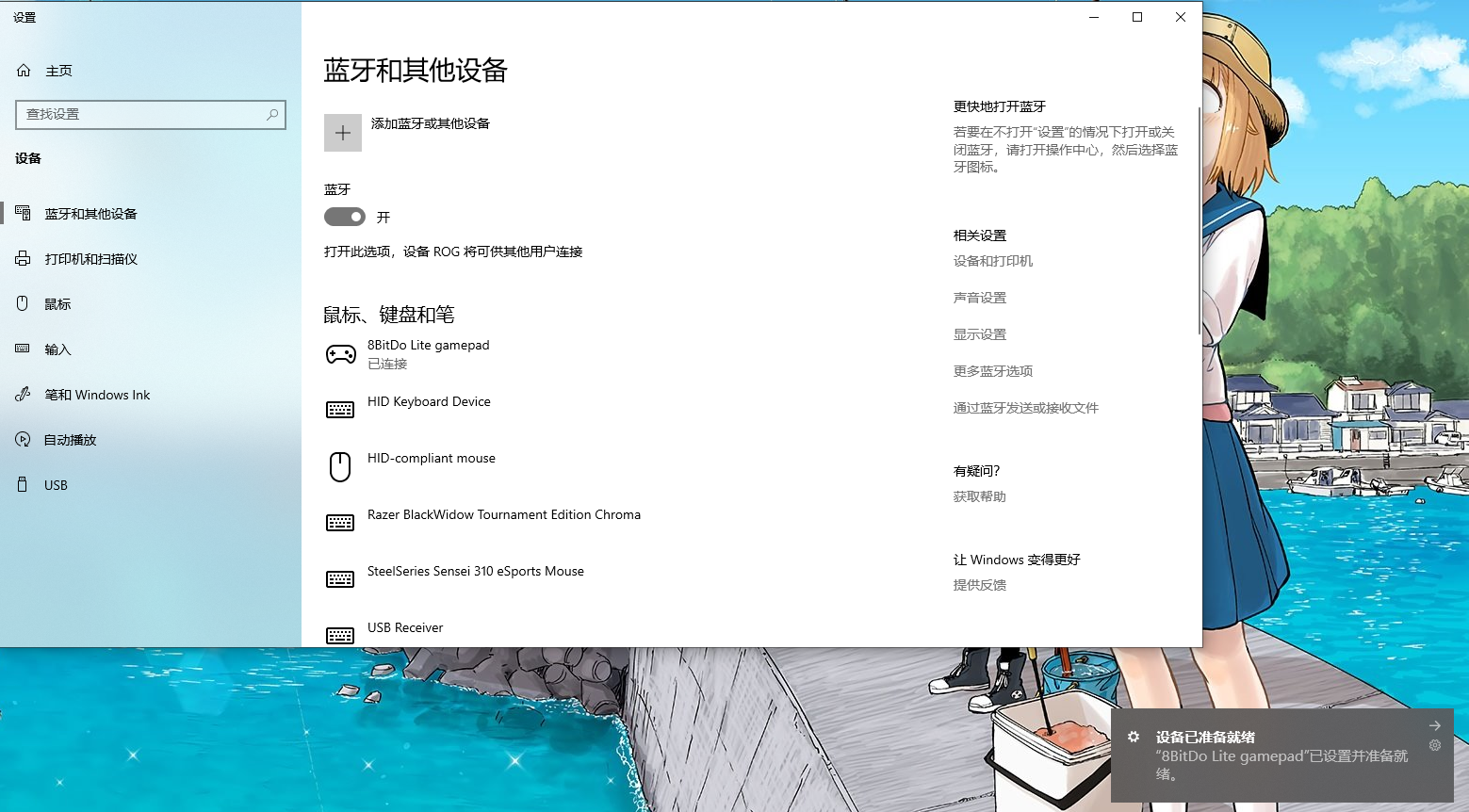Click the 通过蓝牙发送或接收文件 link

(x=1025, y=408)
